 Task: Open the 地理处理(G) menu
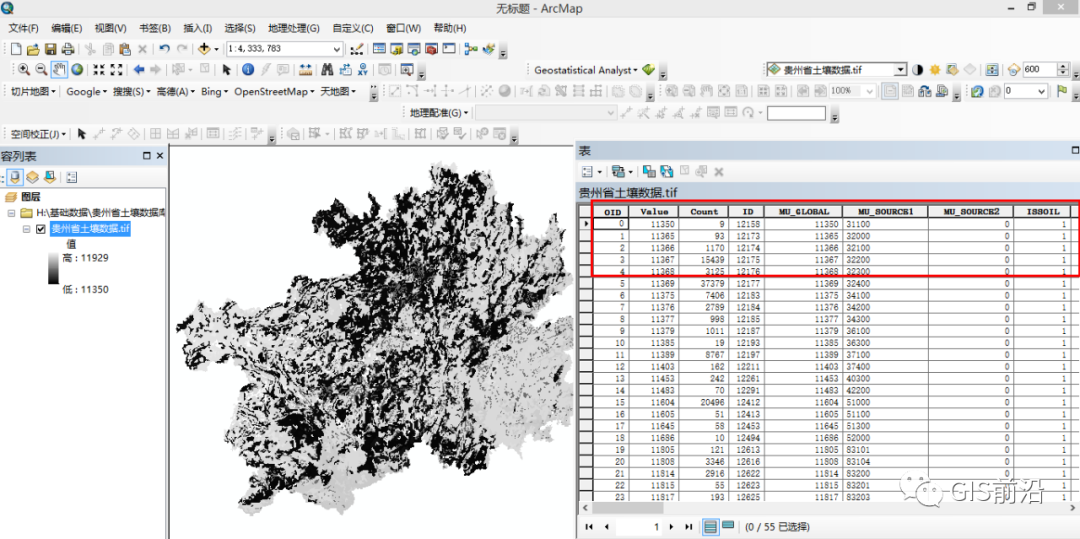tap(294, 28)
